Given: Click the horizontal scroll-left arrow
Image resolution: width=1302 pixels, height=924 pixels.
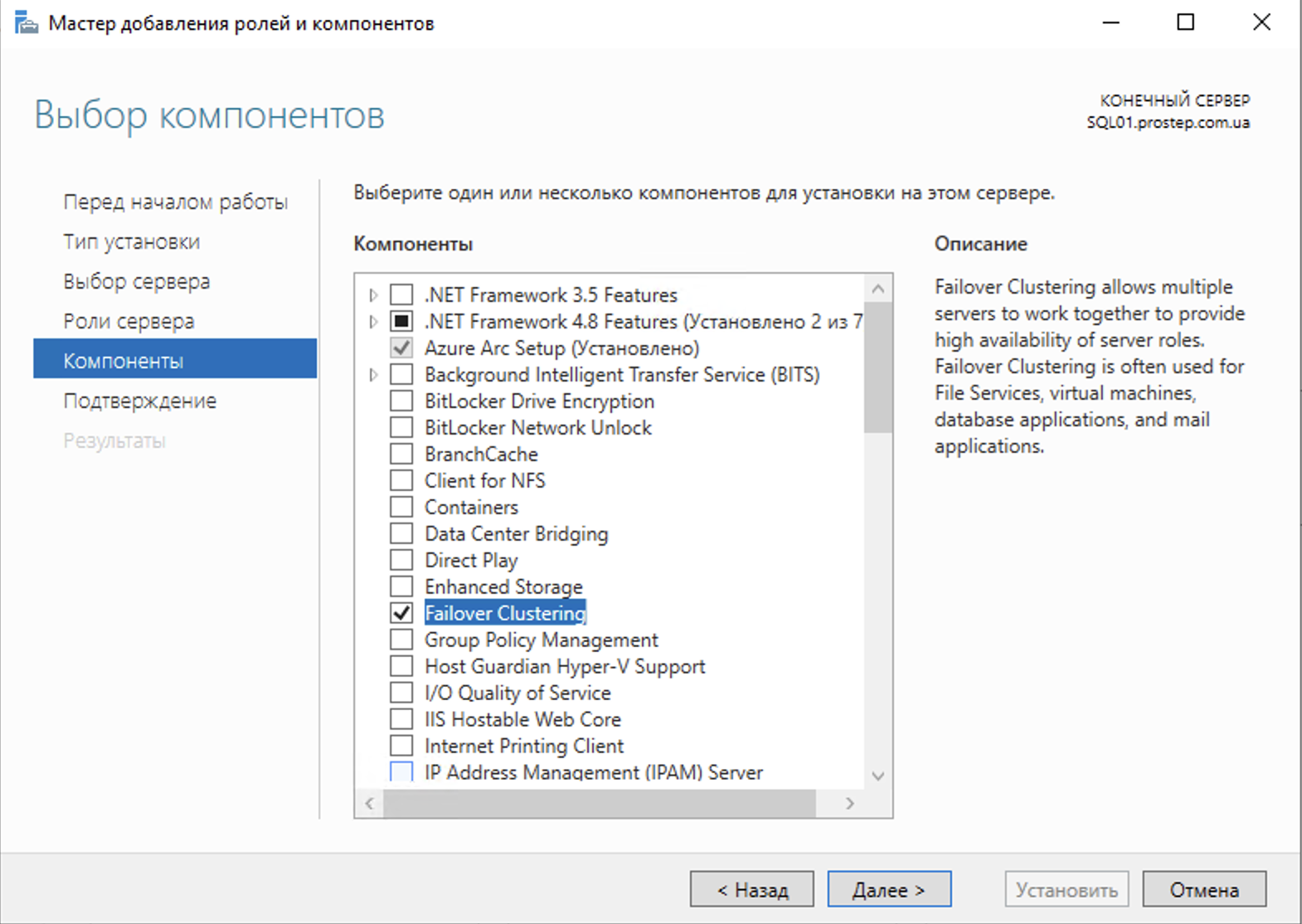Looking at the screenshot, I should pyautogui.click(x=370, y=803).
